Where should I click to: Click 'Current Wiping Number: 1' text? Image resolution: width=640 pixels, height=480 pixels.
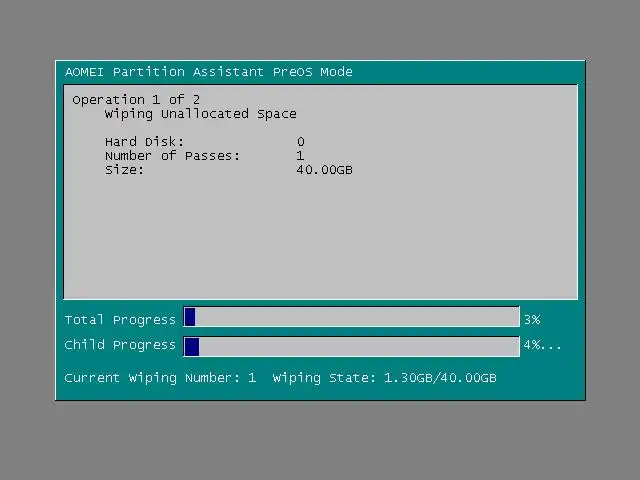160,378
